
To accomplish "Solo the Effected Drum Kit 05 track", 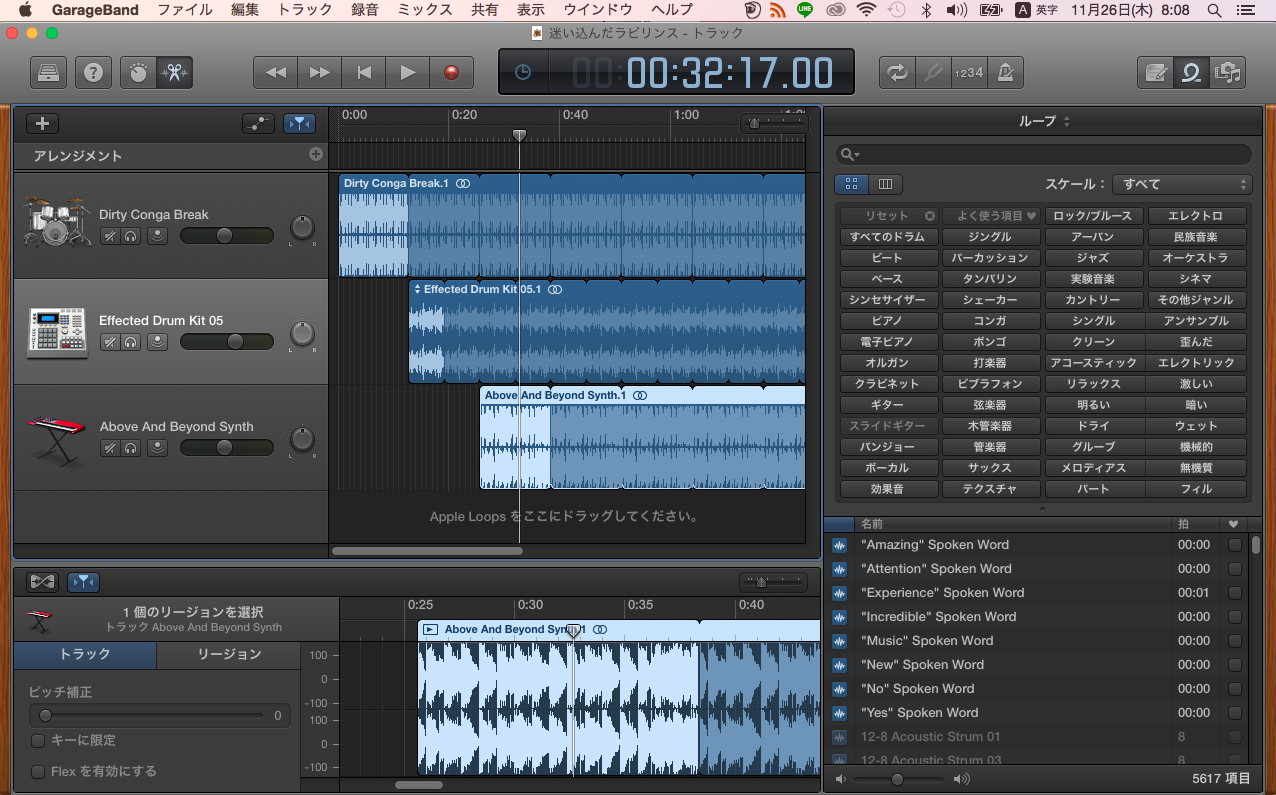I will coord(131,342).
